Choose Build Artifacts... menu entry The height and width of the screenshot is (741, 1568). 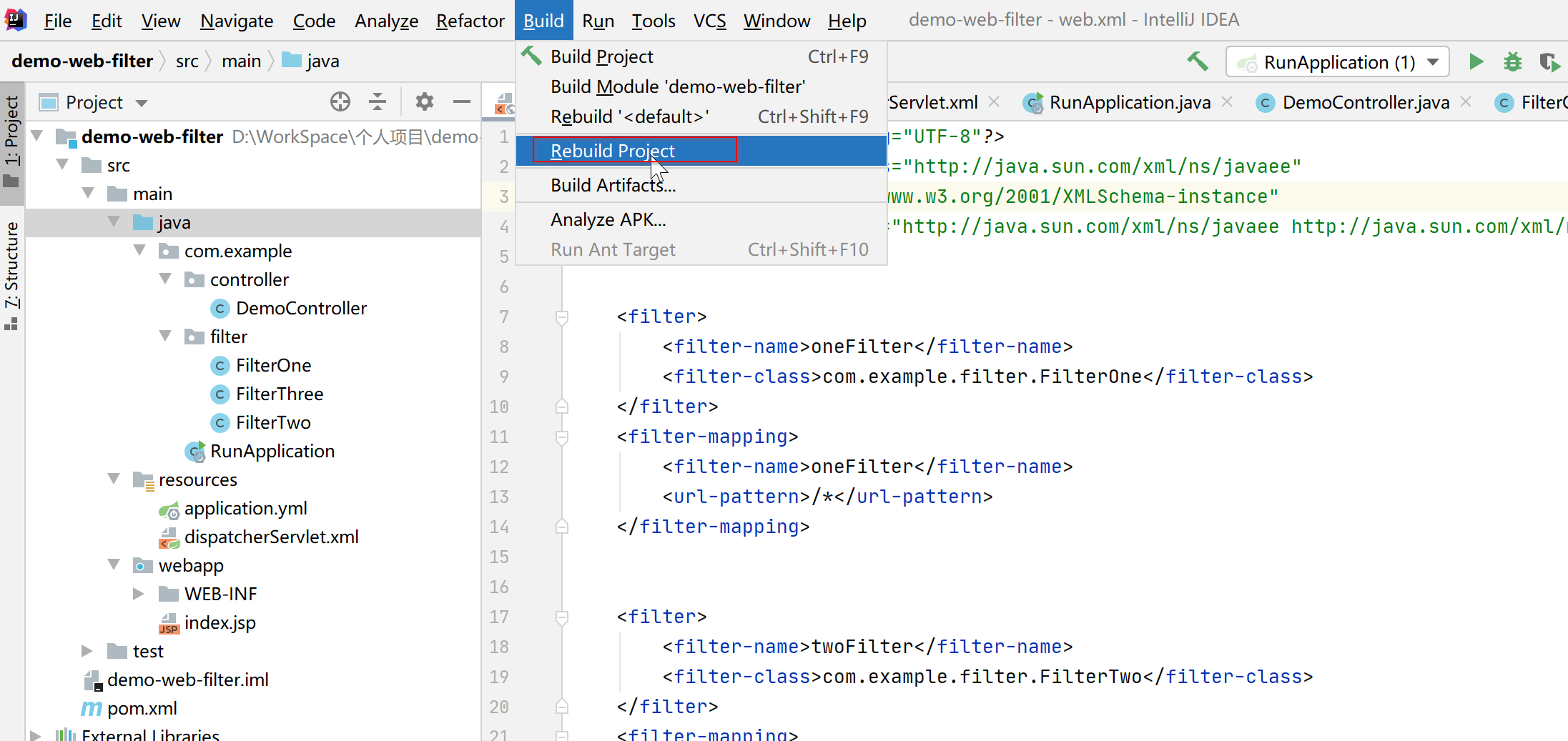coord(701,185)
